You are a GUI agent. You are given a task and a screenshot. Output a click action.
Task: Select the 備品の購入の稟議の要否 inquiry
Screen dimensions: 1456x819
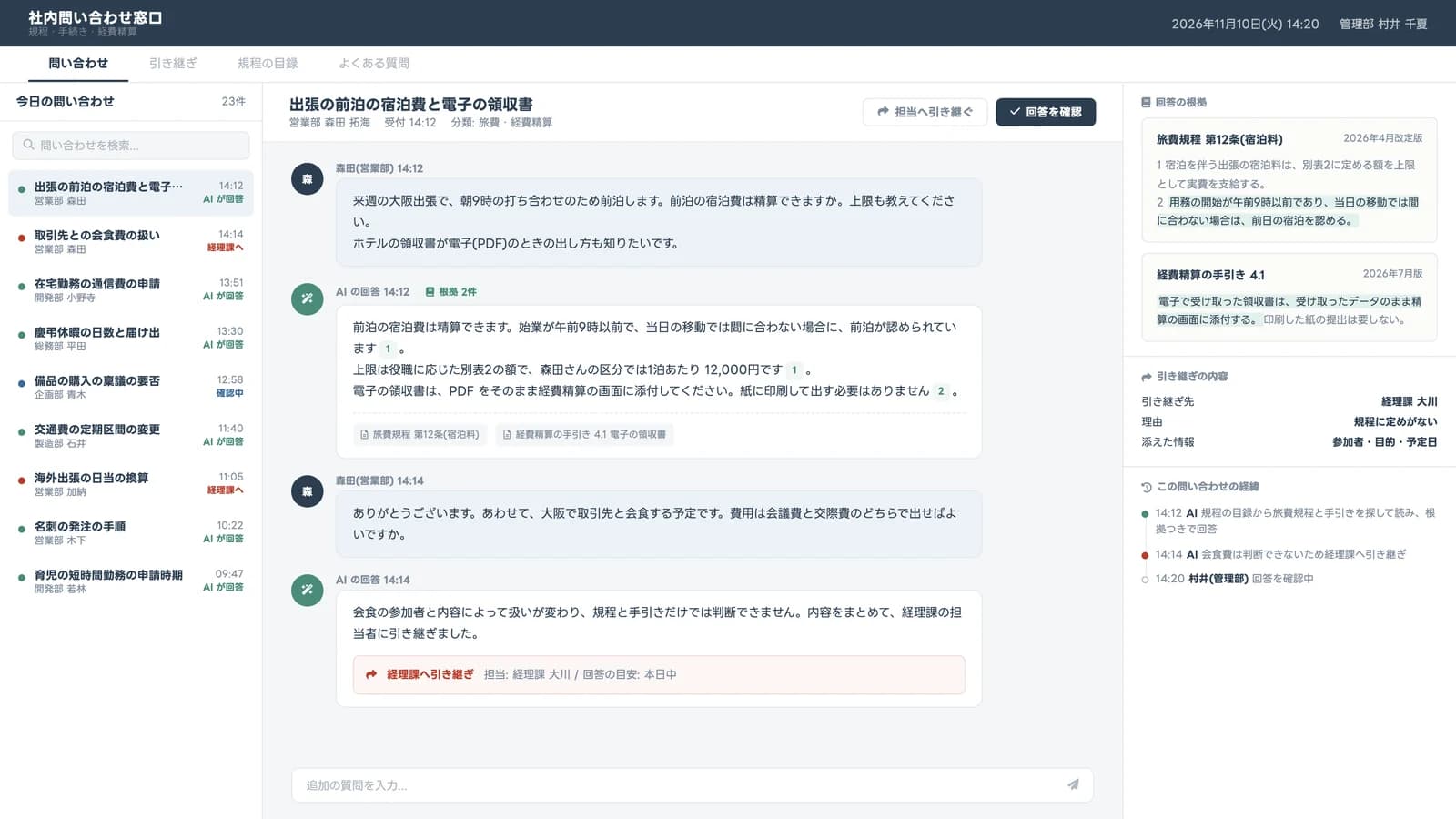131,387
